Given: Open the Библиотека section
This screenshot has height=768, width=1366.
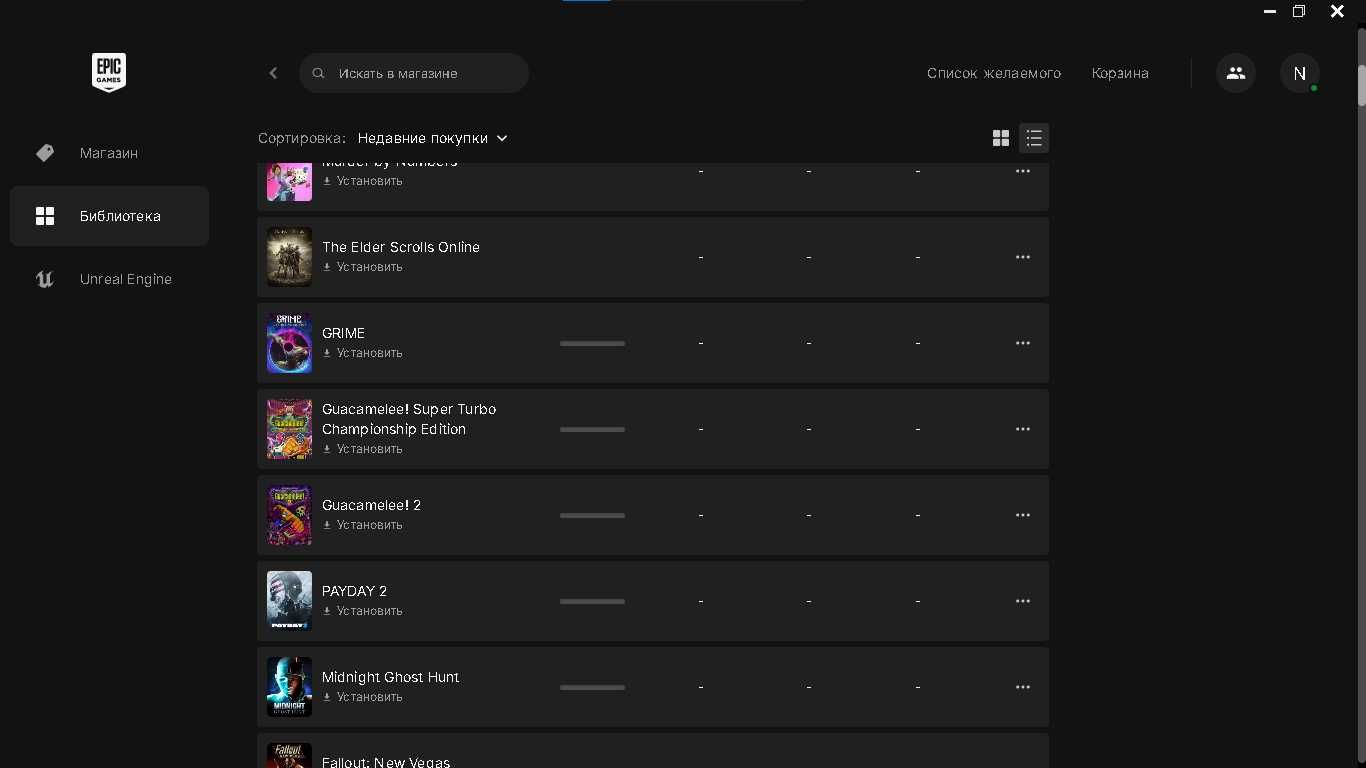Looking at the screenshot, I should pos(110,216).
